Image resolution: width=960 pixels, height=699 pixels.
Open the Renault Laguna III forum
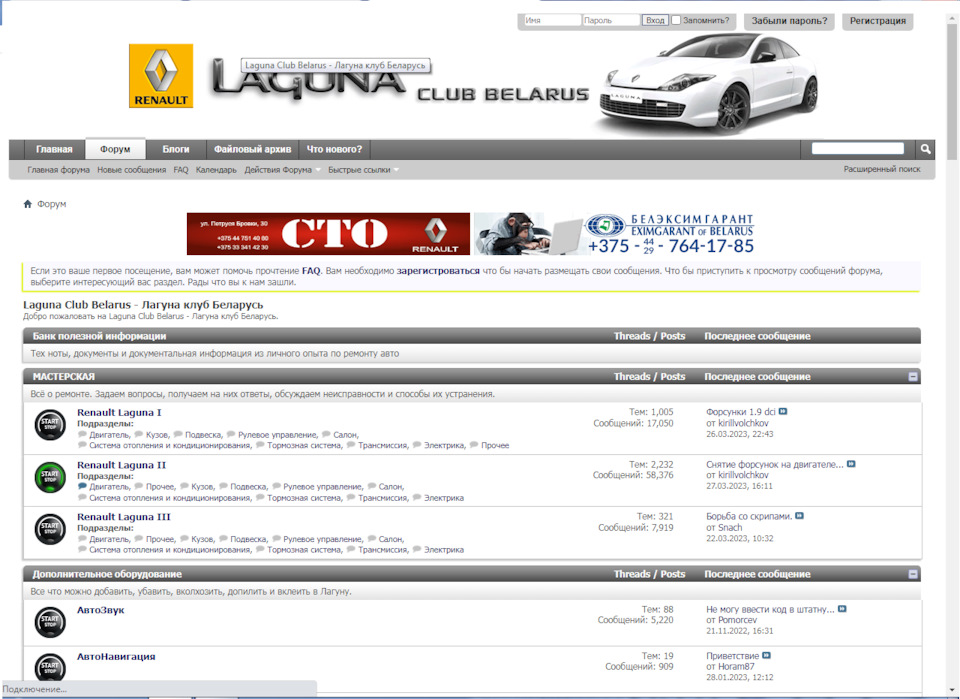tap(124, 517)
